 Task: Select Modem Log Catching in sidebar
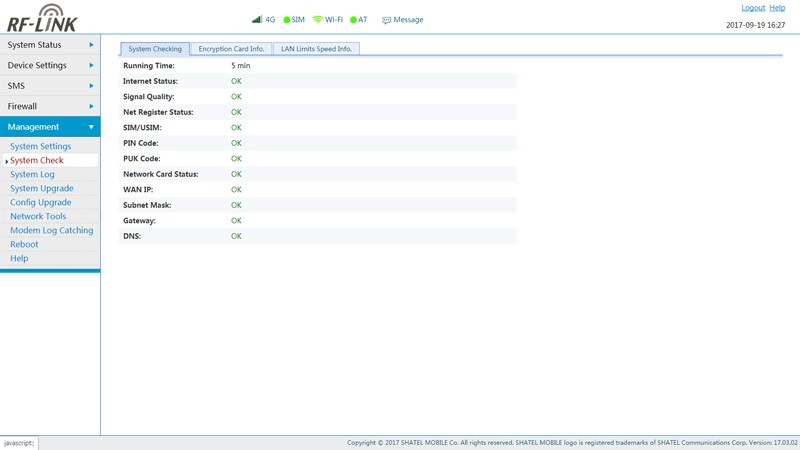click(x=51, y=230)
